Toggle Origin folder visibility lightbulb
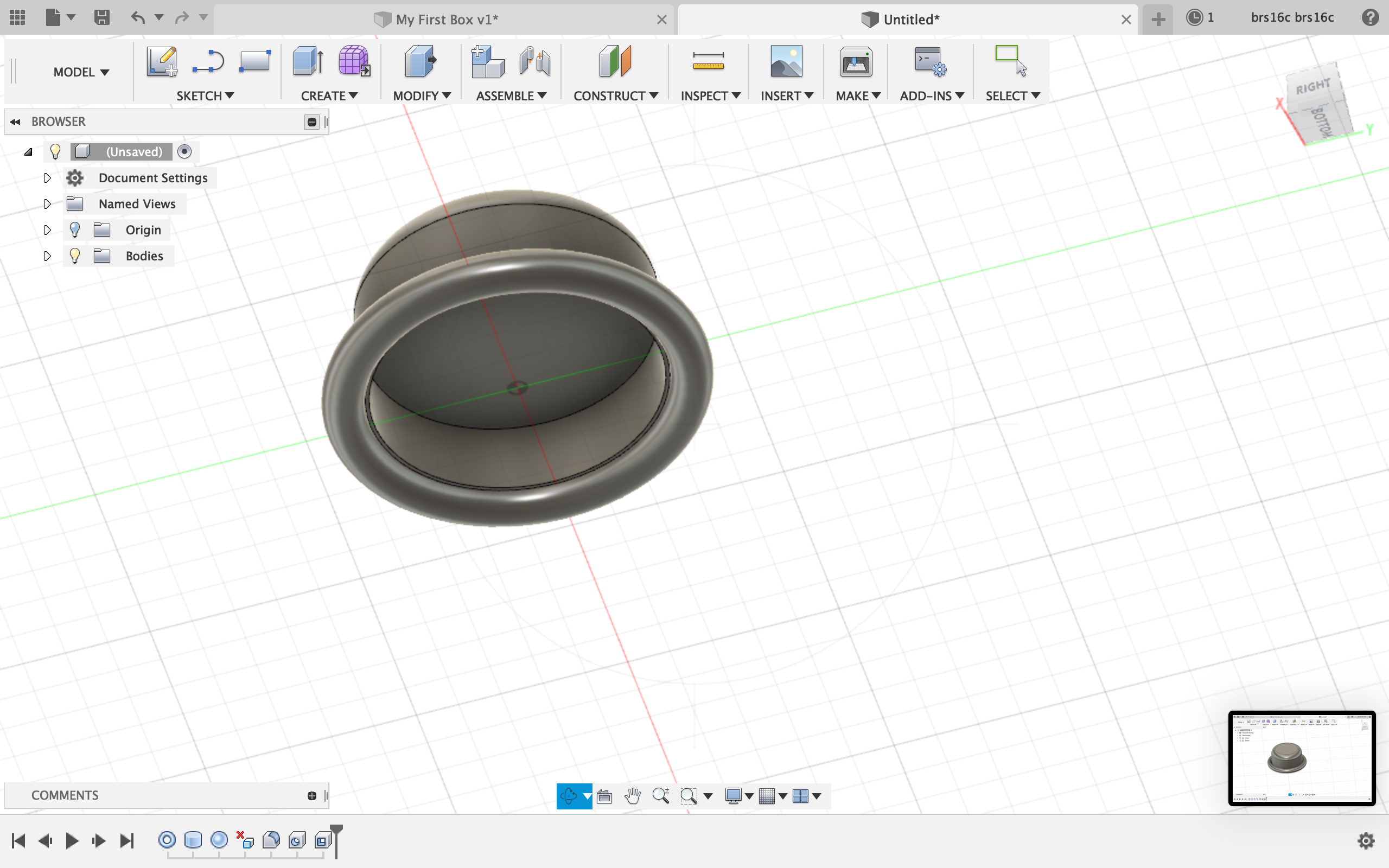 coord(75,230)
